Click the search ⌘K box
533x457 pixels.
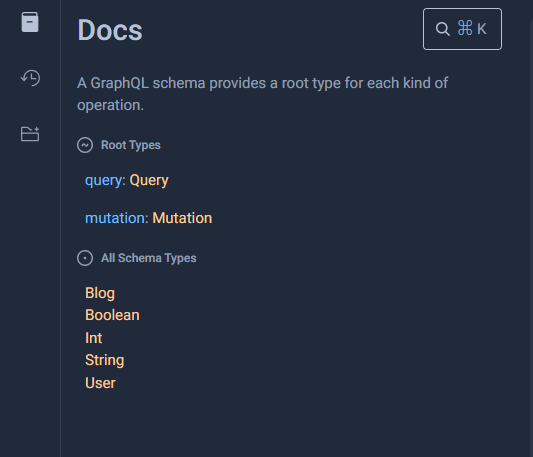click(x=462, y=29)
